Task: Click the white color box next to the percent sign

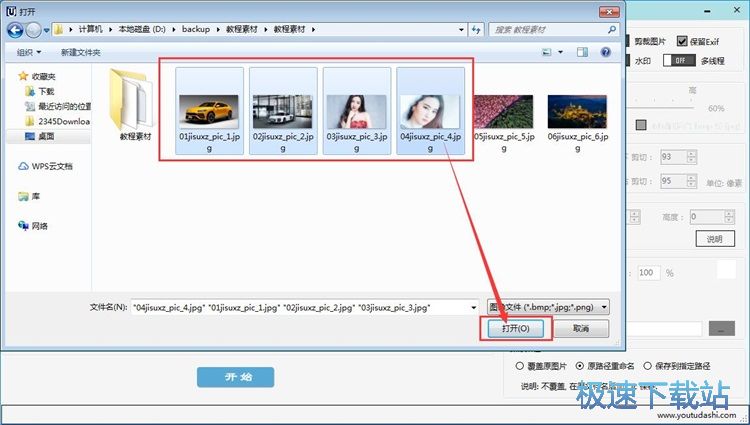Action: (726, 270)
